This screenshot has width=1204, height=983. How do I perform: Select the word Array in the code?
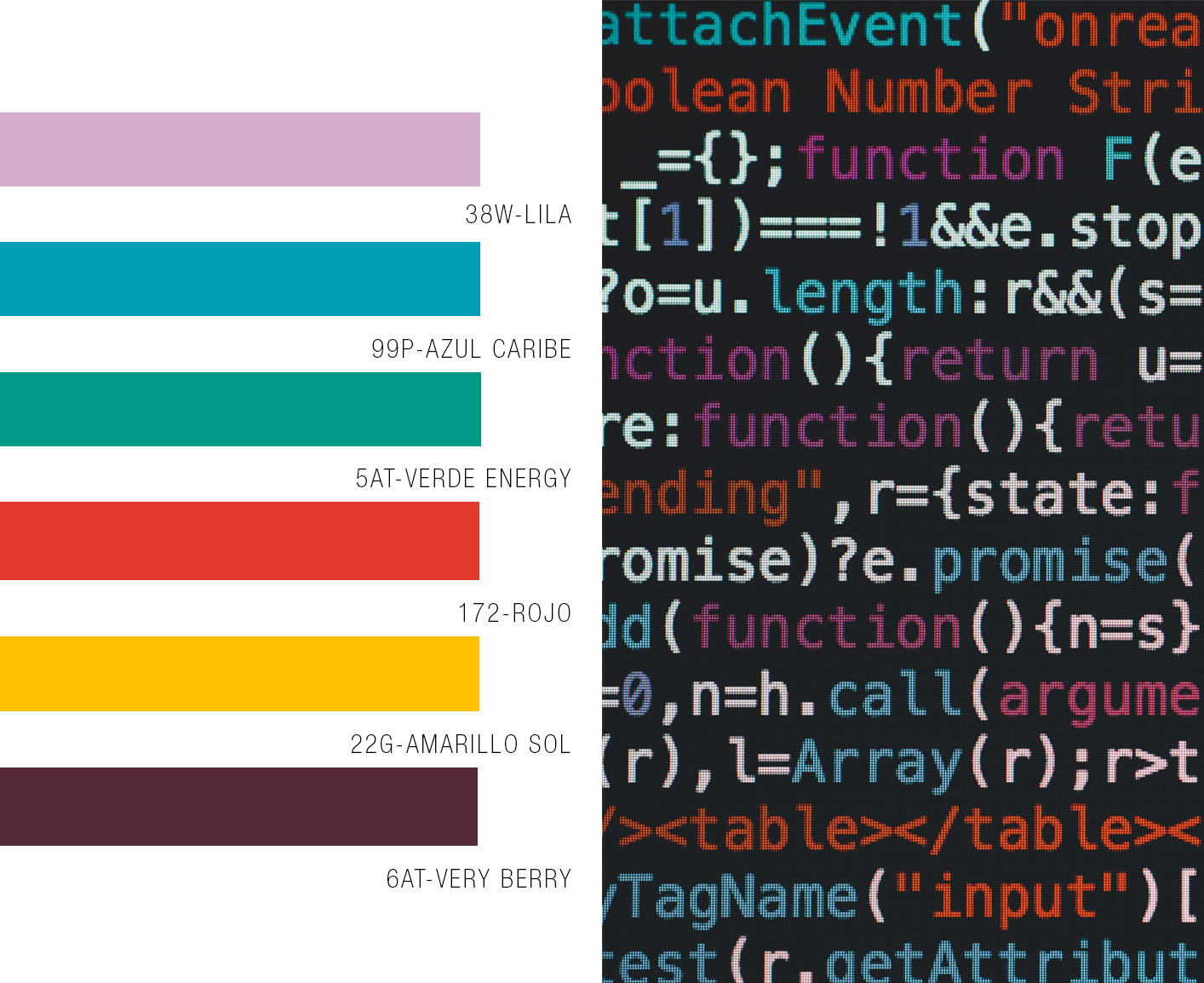click(879, 764)
